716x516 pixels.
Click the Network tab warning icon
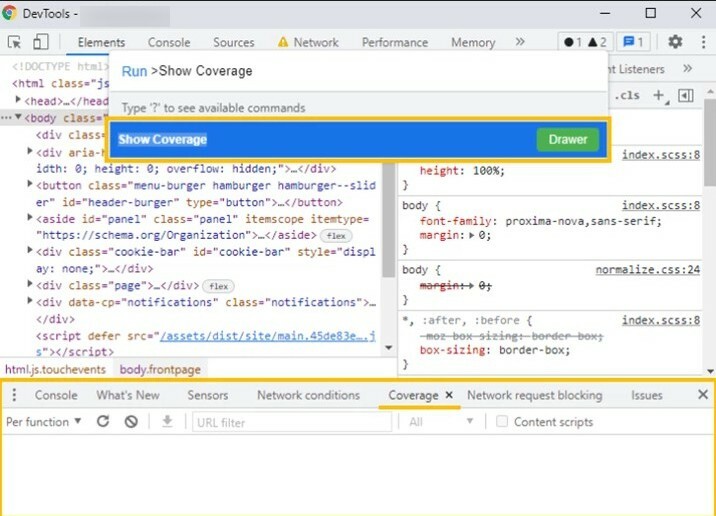tap(283, 42)
